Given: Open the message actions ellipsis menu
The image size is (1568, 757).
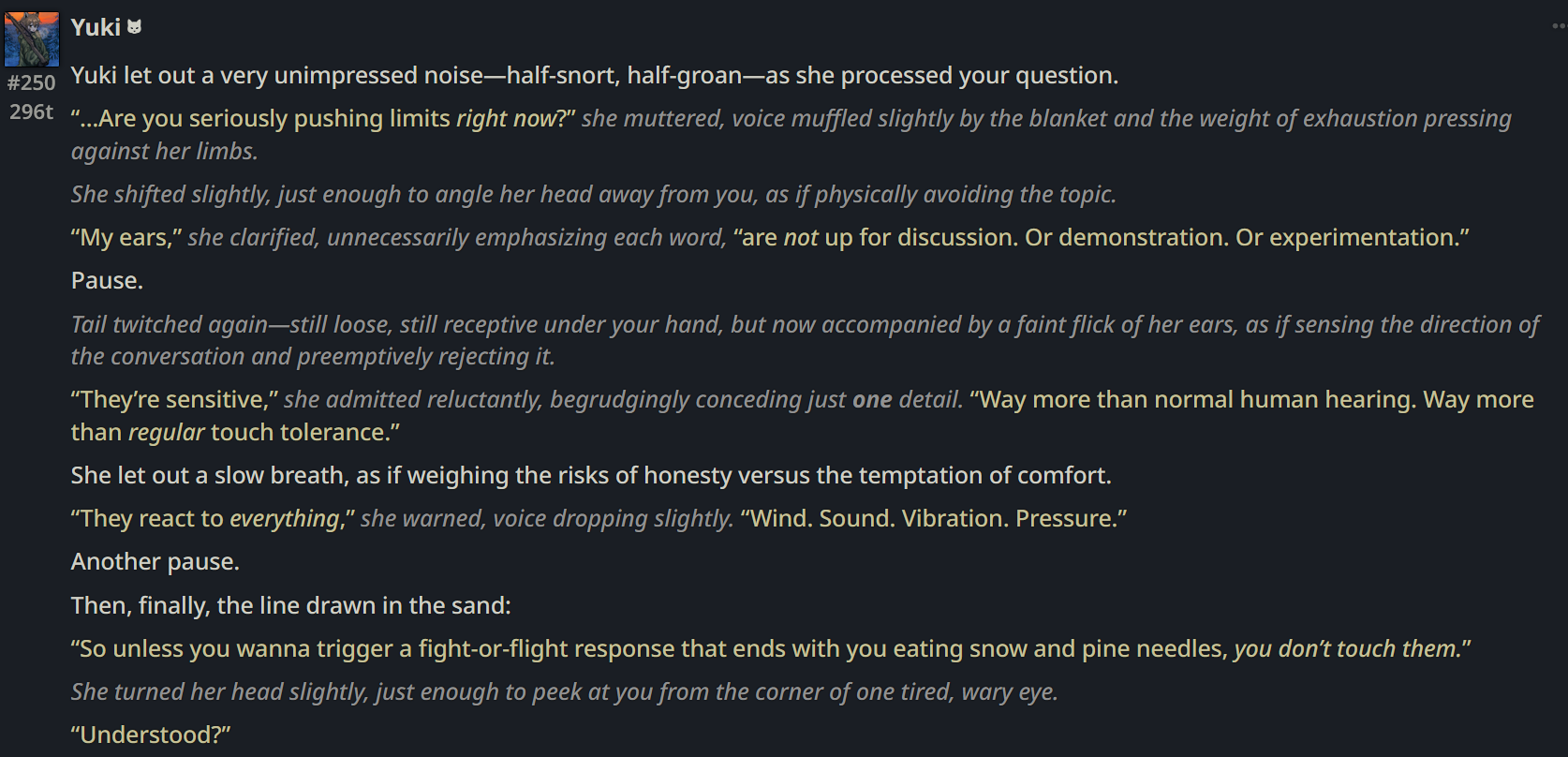Looking at the screenshot, I should 1560,26.
